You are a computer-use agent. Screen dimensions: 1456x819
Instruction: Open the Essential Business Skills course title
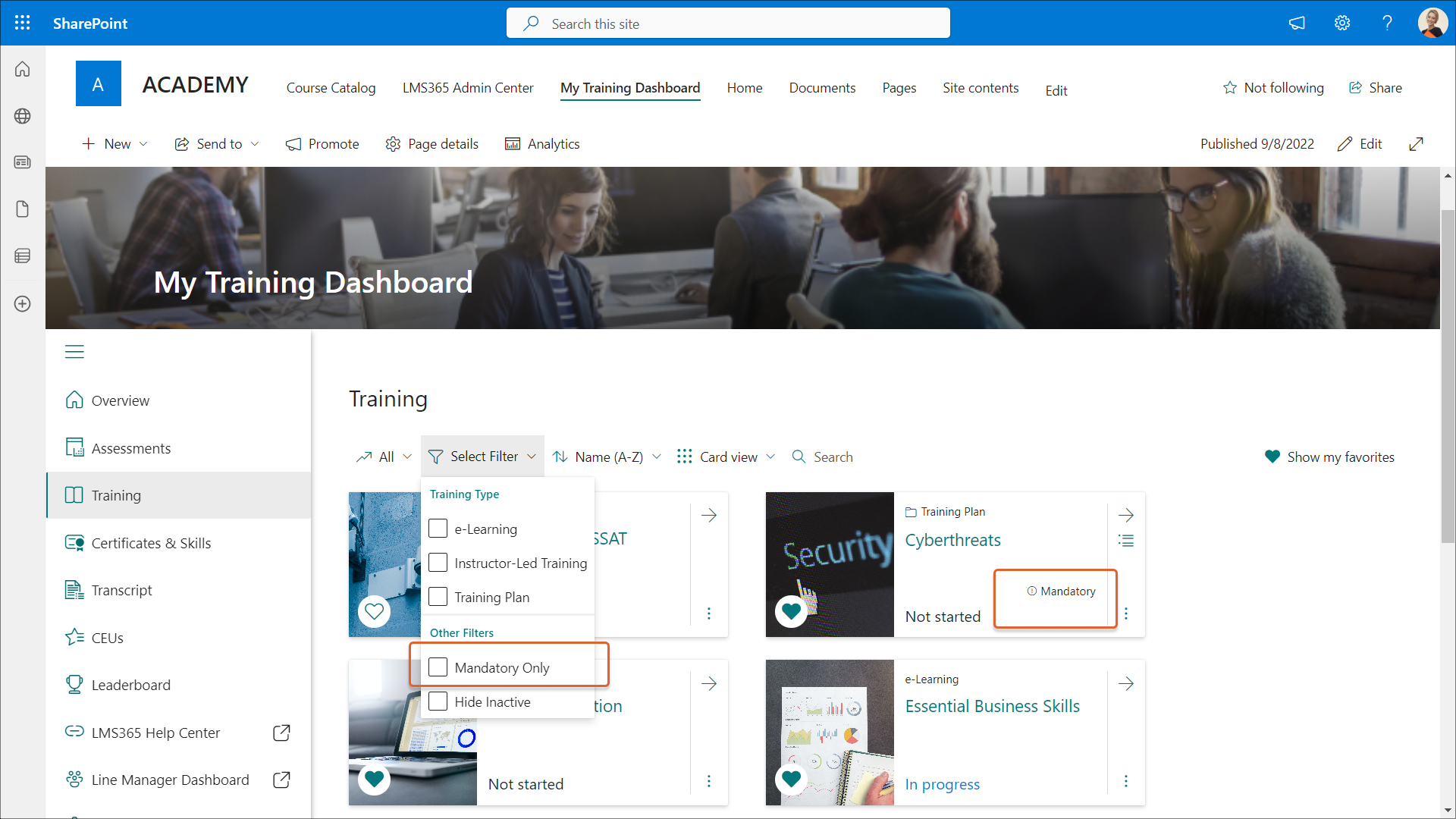coord(992,706)
